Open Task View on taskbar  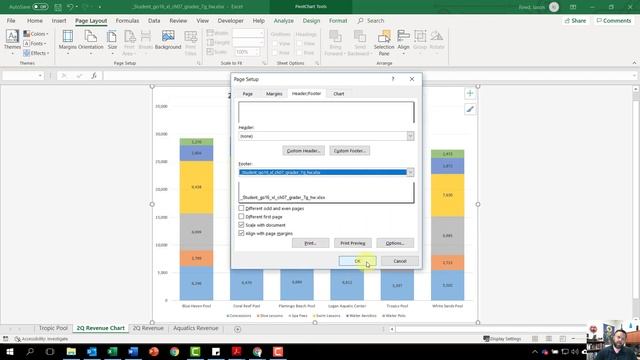50,351
